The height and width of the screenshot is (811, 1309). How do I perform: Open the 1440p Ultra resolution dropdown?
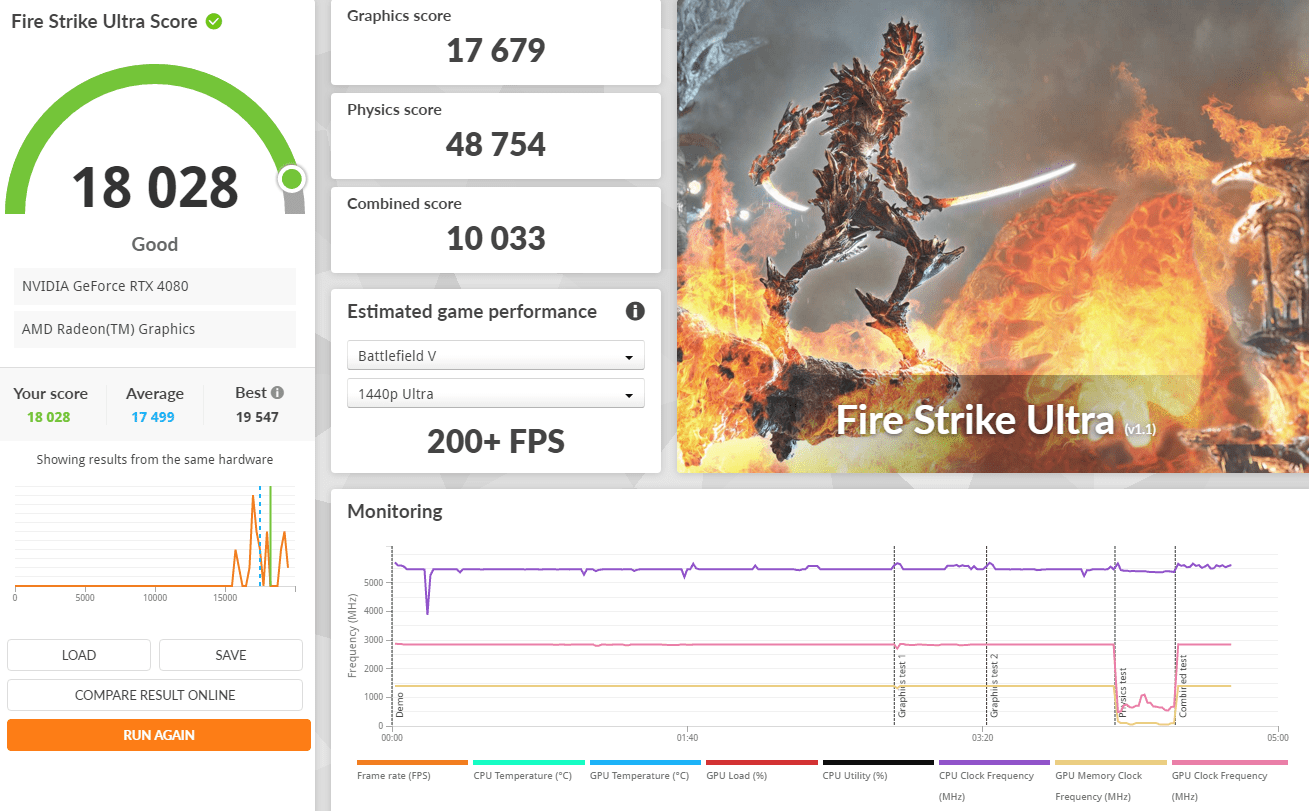(x=496, y=394)
